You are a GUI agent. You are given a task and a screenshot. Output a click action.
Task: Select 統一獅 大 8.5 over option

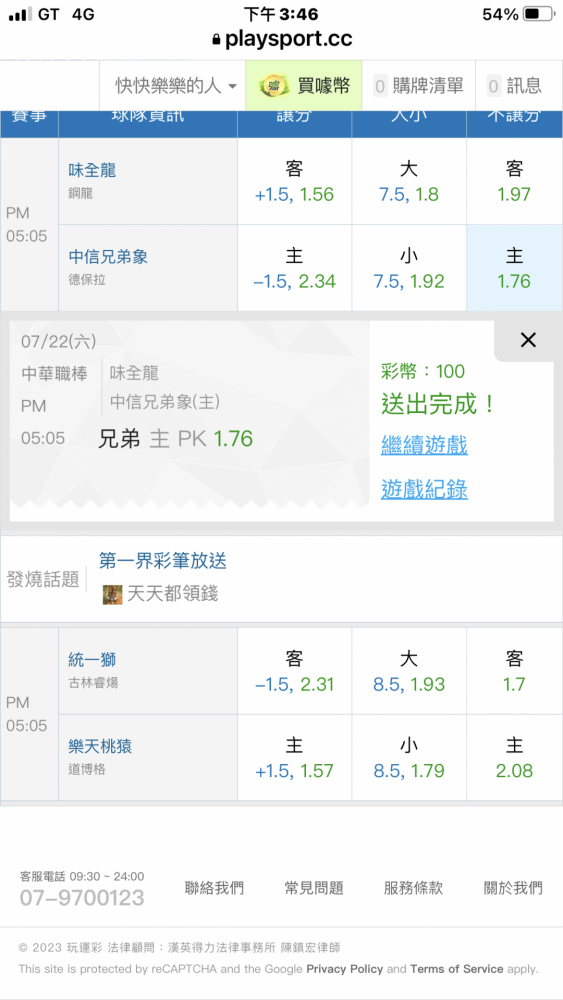click(x=409, y=671)
